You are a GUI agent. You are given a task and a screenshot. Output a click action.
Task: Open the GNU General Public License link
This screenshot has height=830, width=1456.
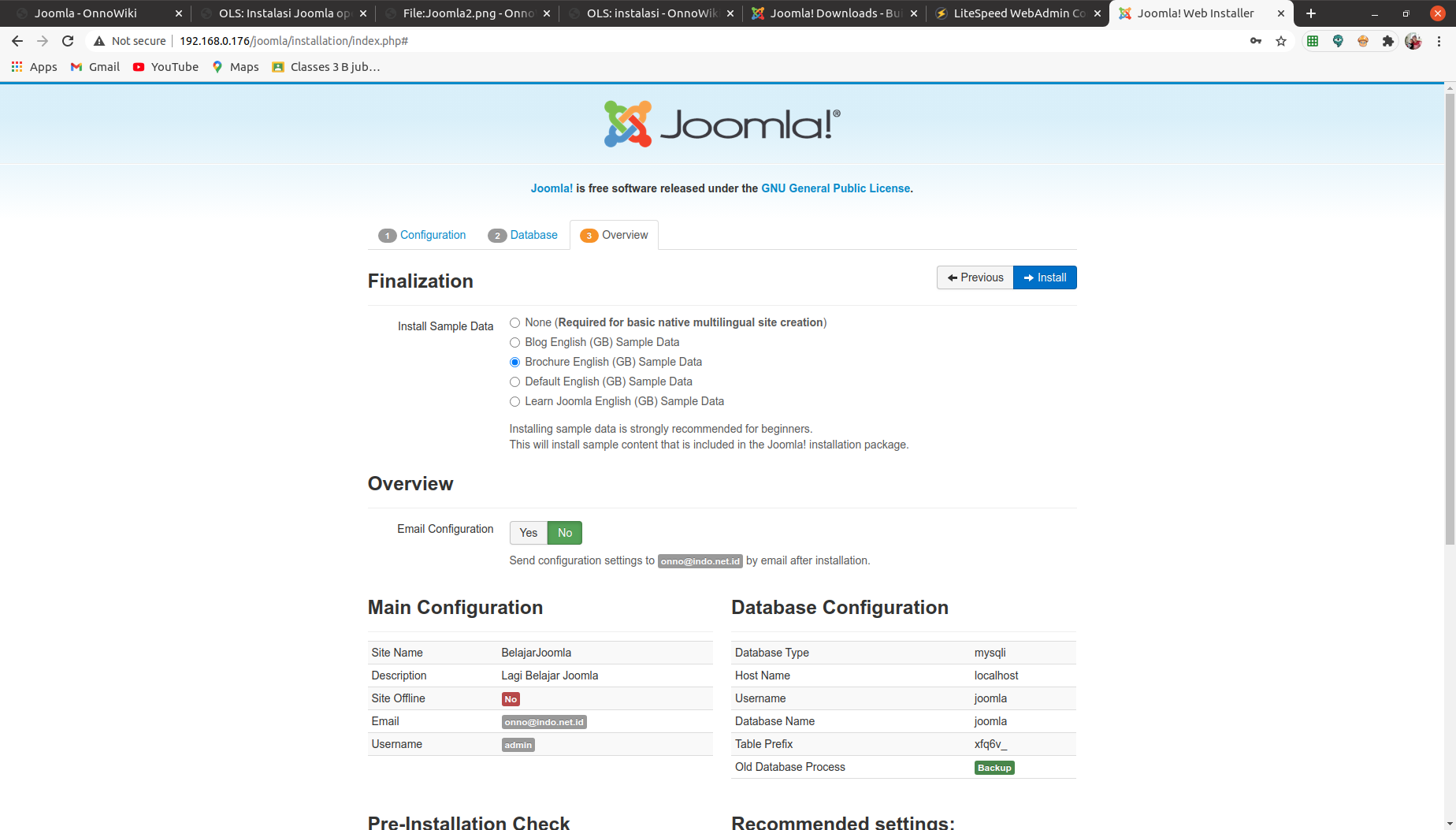[835, 188]
